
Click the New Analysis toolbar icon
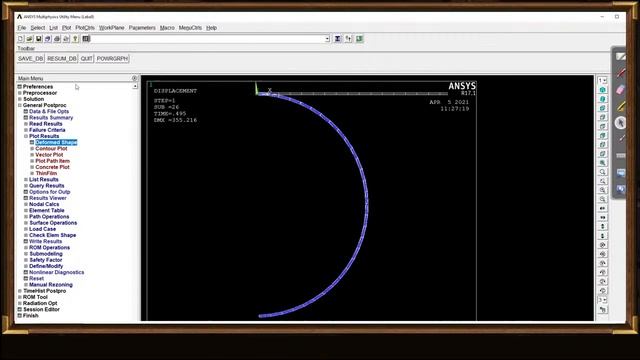[x=21, y=39]
